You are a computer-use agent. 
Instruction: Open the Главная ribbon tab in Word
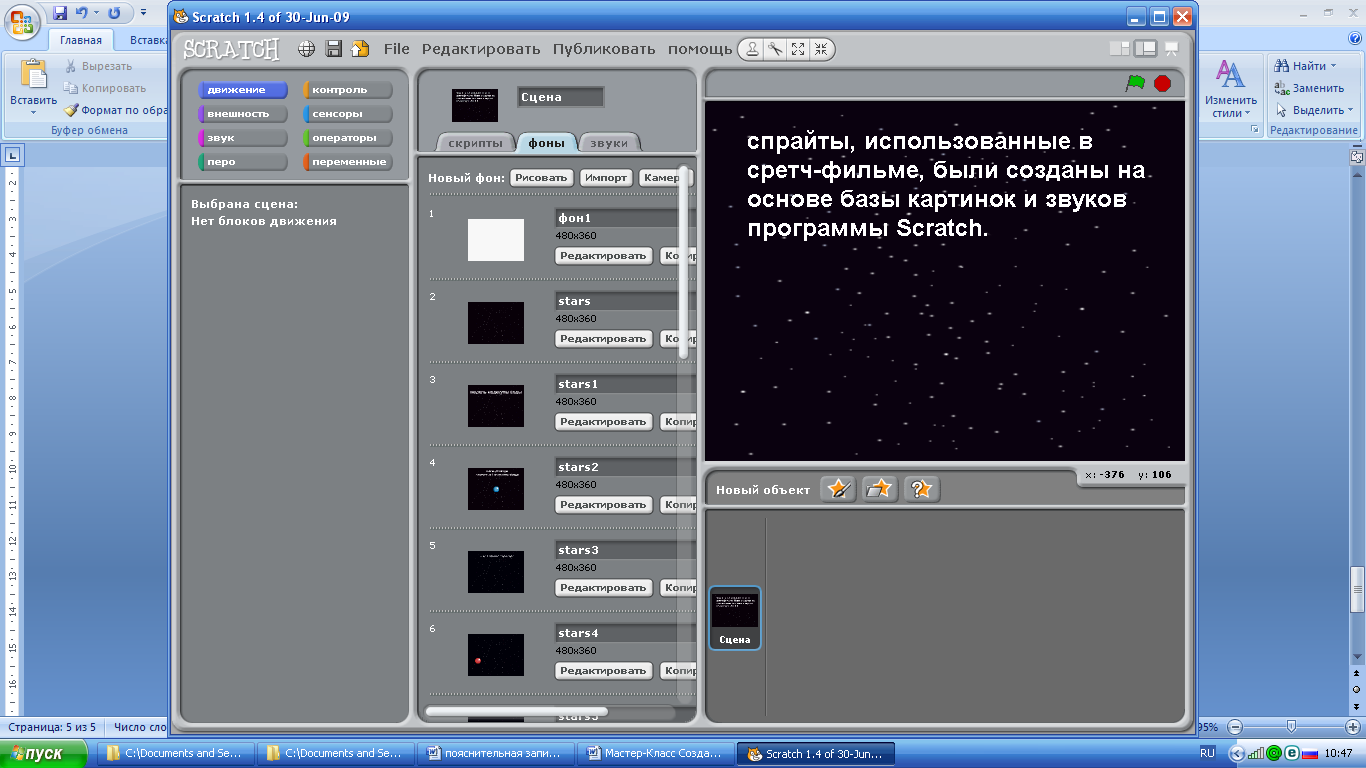tap(80, 40)
